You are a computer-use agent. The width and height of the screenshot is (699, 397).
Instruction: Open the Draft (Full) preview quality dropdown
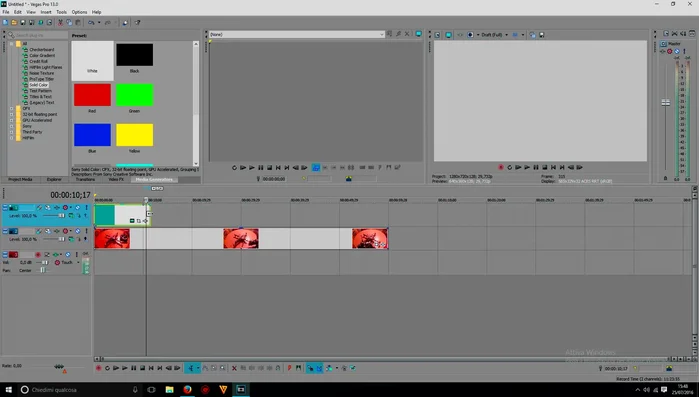[x=506, y=35]
